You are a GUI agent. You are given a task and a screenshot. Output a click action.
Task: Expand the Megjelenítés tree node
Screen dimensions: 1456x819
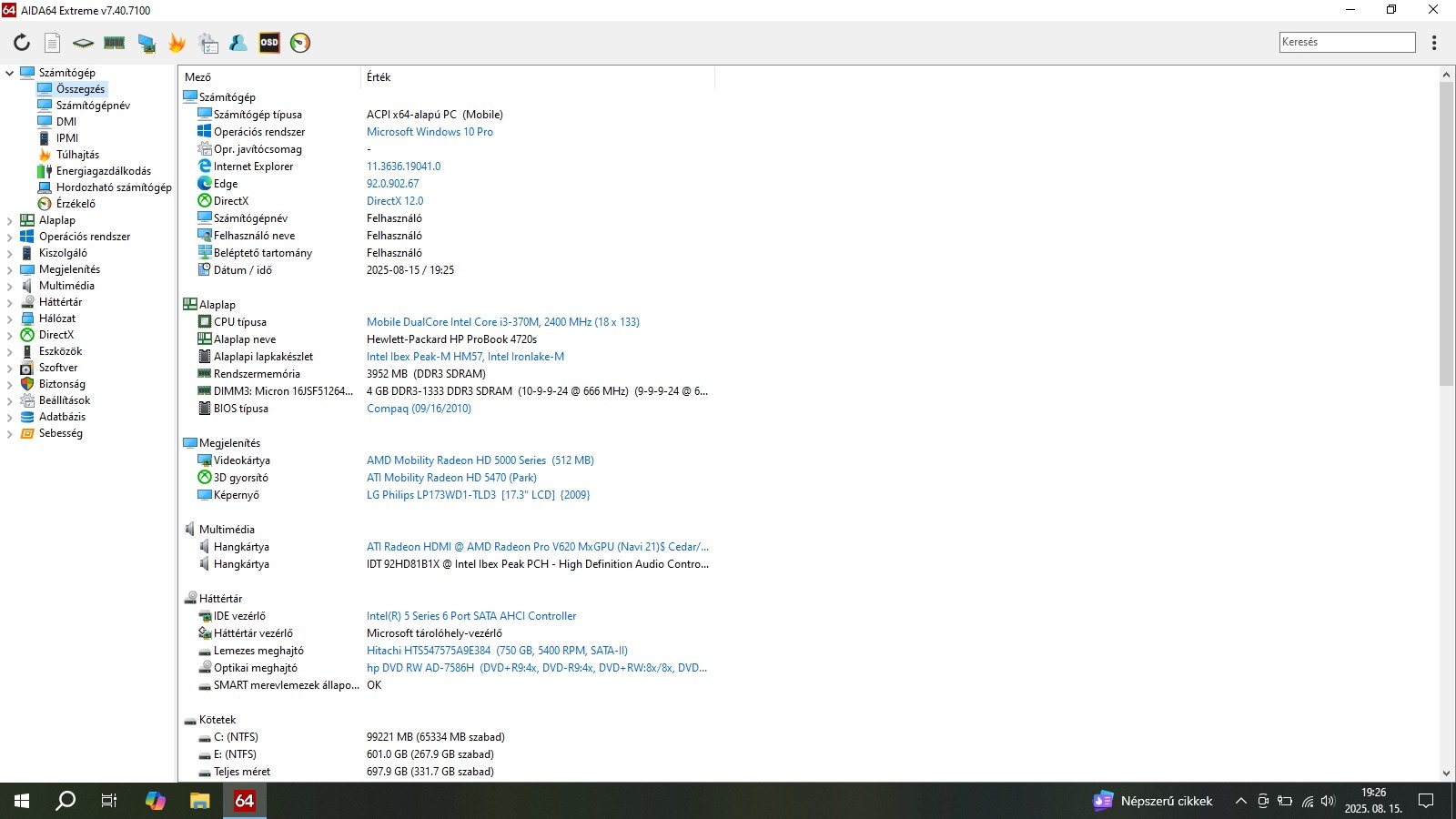(10, 269)
